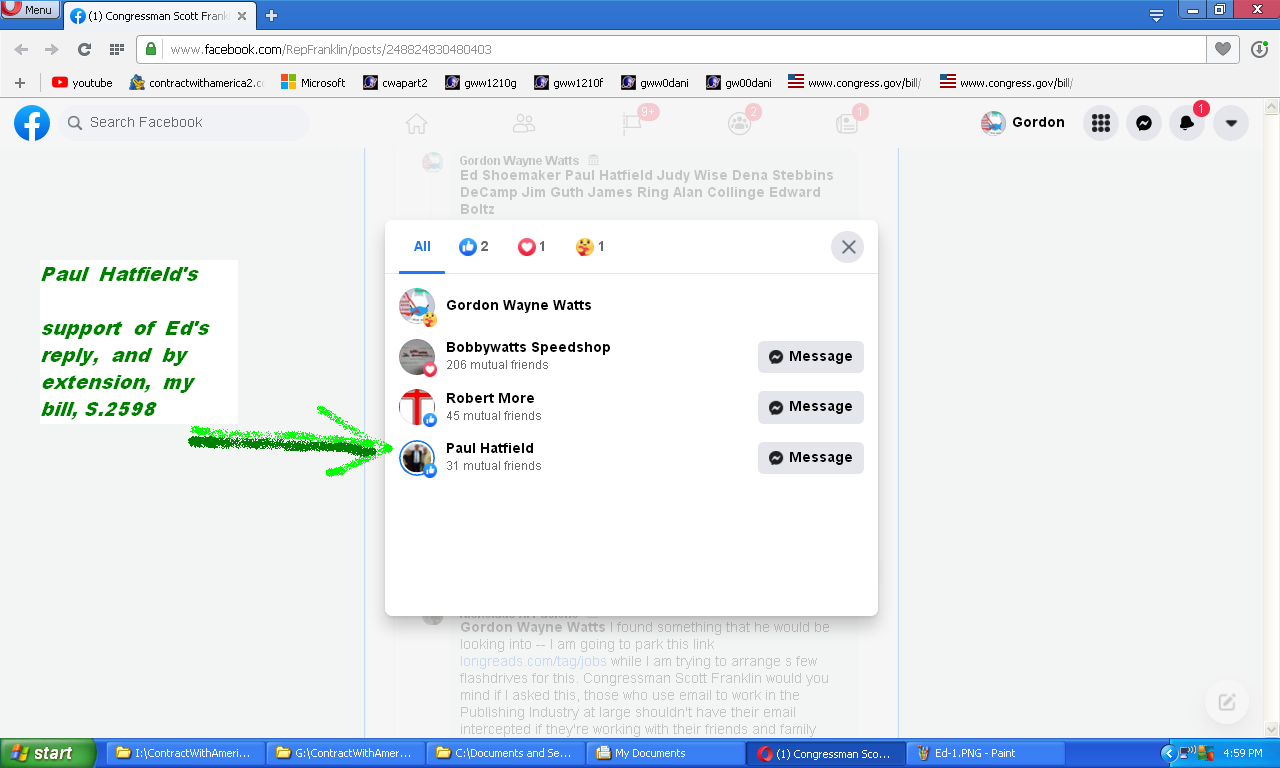Open the notifications bell
The width and height of the screenshot is (1280, 768).
[1187, 123]
